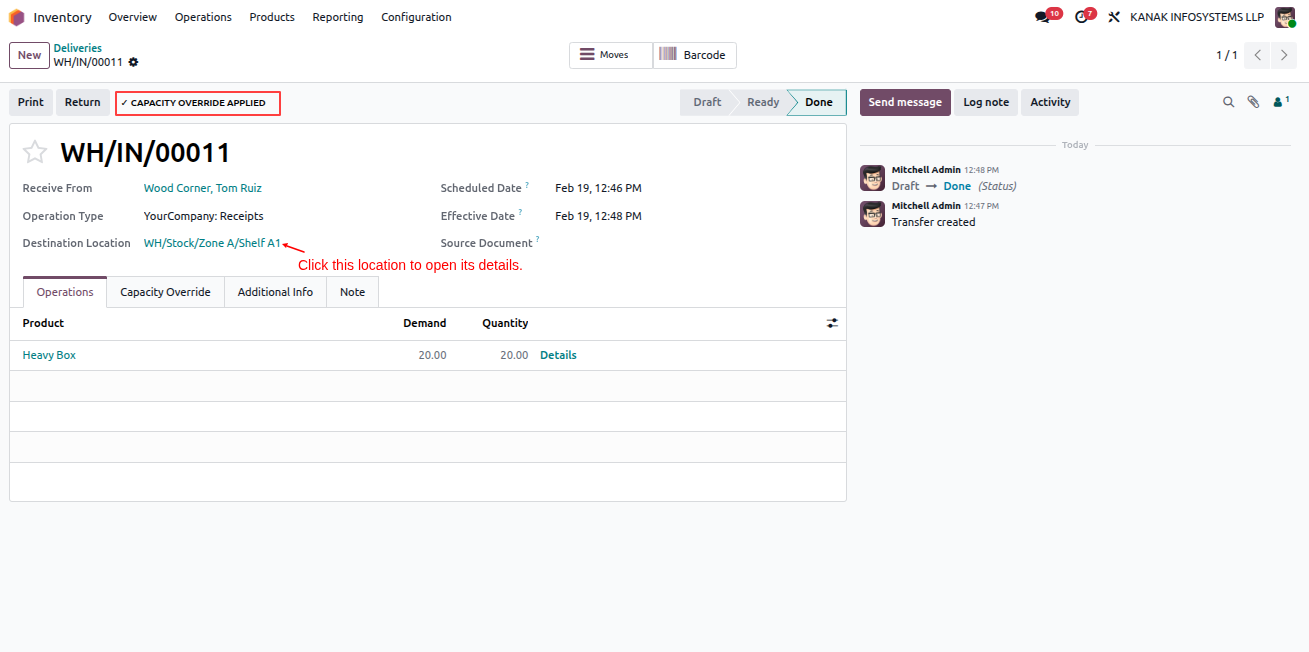Go to next record arrow

tap(1284, 56)
